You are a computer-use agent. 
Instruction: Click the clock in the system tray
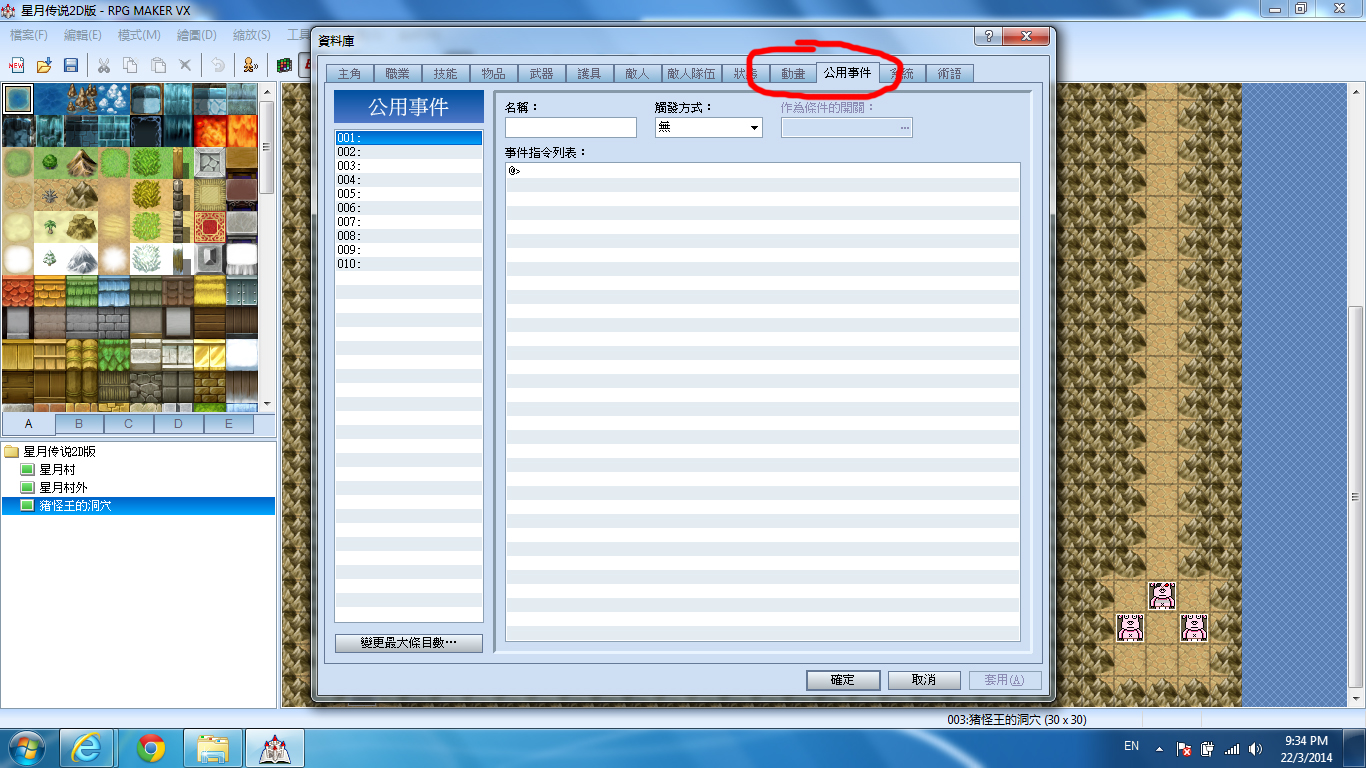1307,748
